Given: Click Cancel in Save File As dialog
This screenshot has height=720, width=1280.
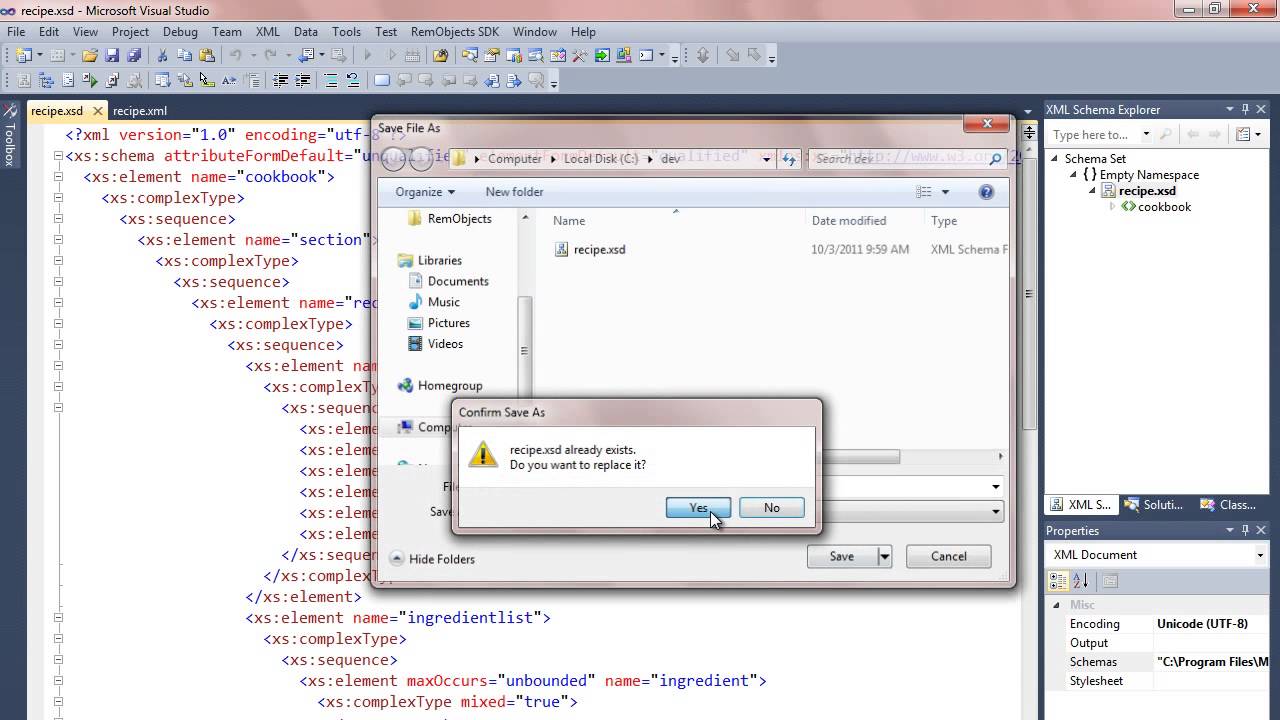Looking at the screenshot, I should pyautogui.click(x=948, y=556).
